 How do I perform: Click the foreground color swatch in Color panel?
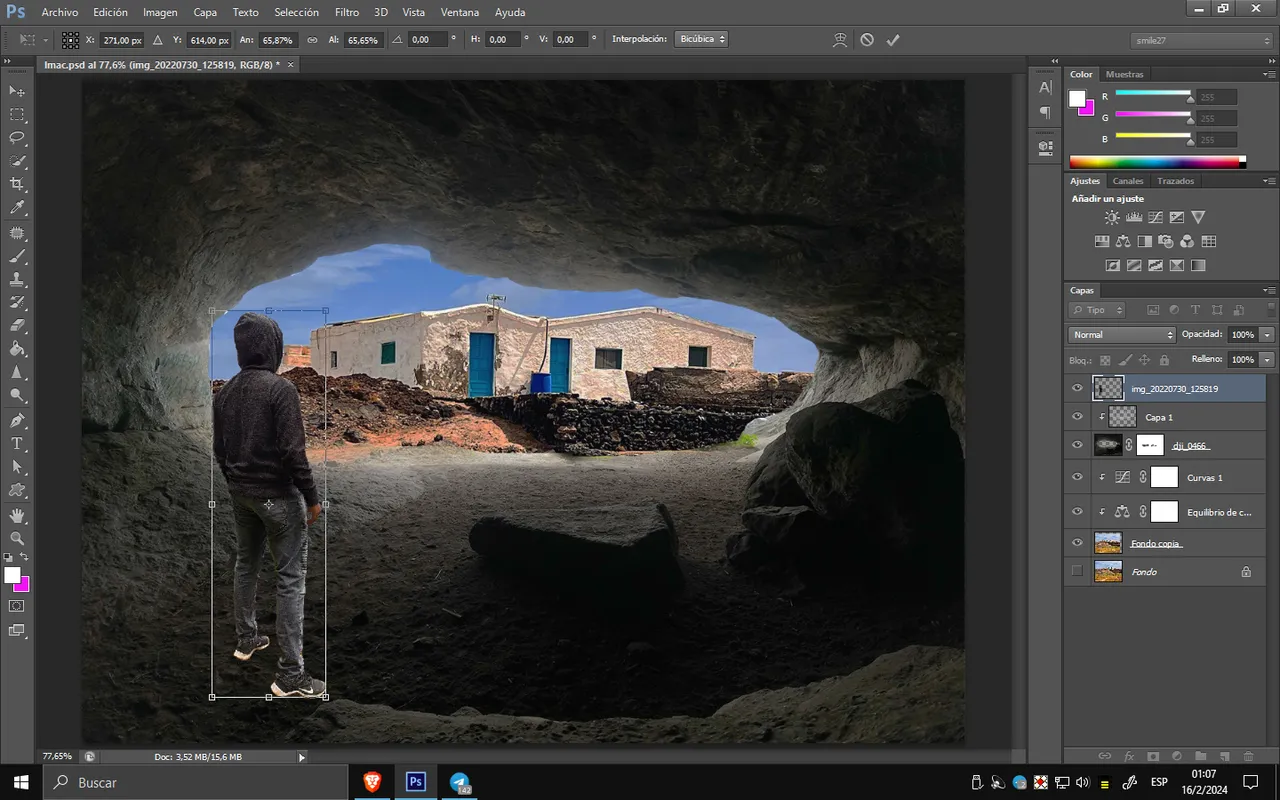(1077, 98)
